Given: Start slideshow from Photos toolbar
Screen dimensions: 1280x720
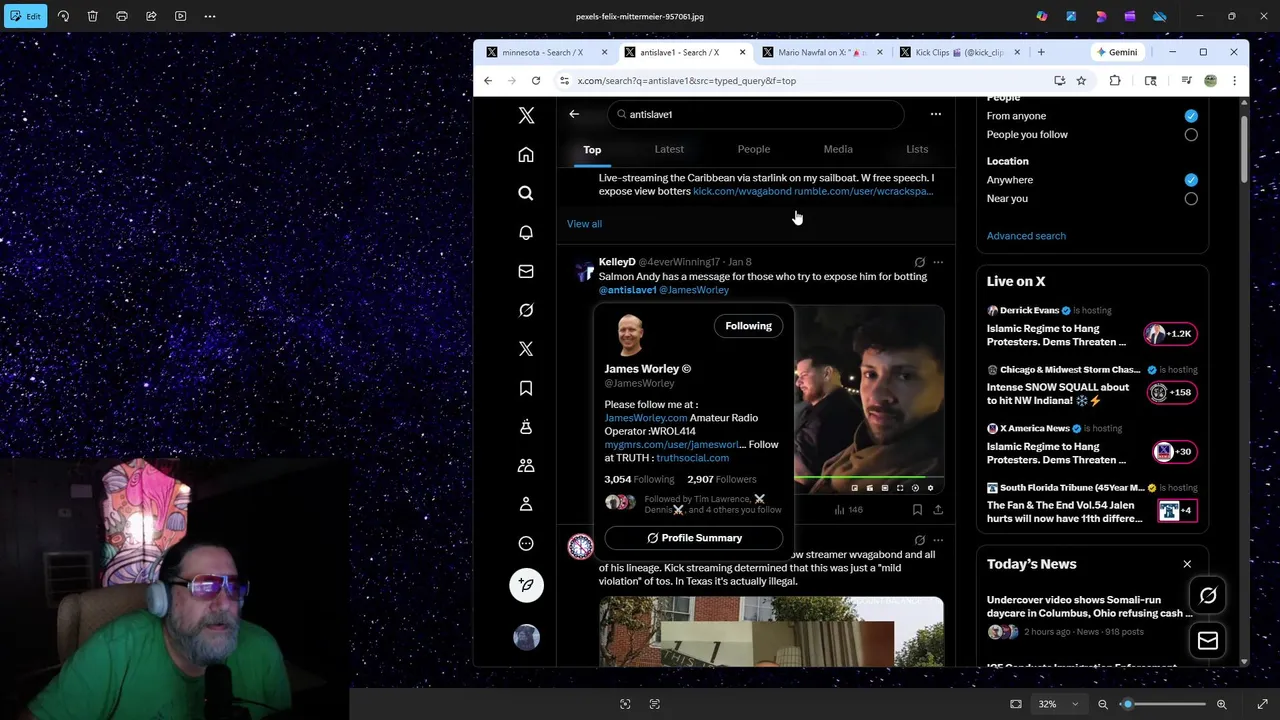Looking at the screenshot, I should click(x=180, y=16).
